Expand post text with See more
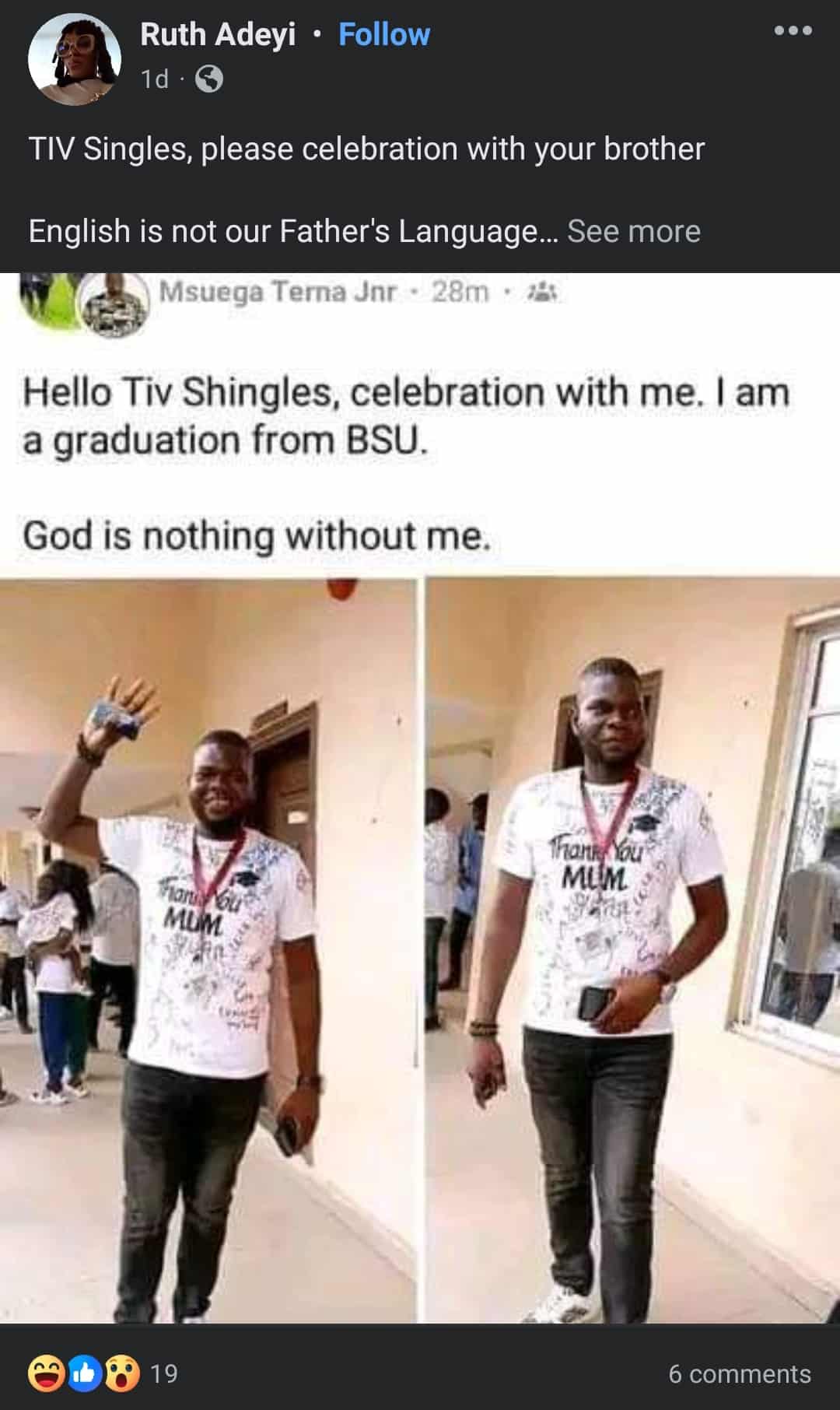 [x=634, y=231]
